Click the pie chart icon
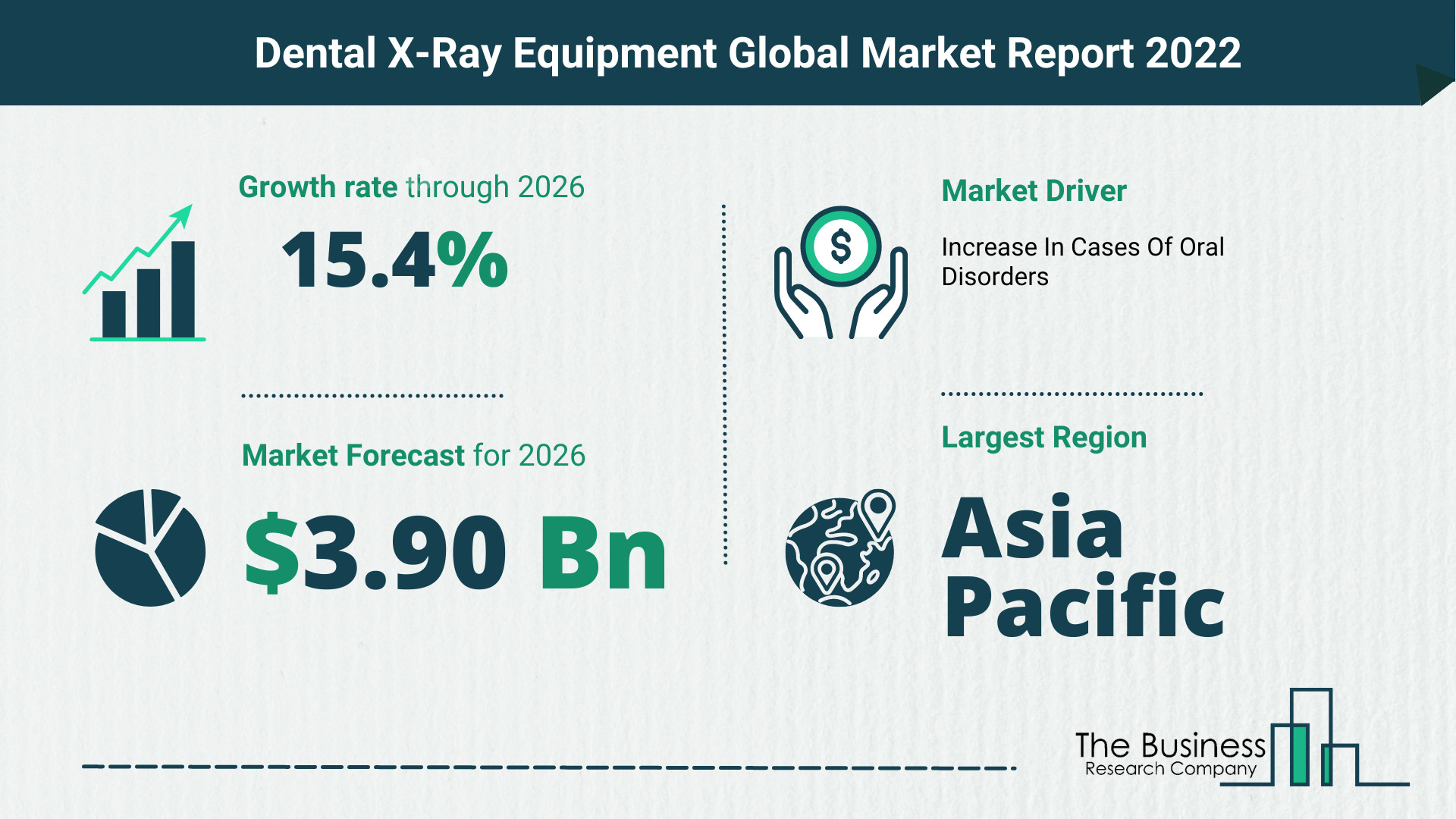 pos(150,548)
